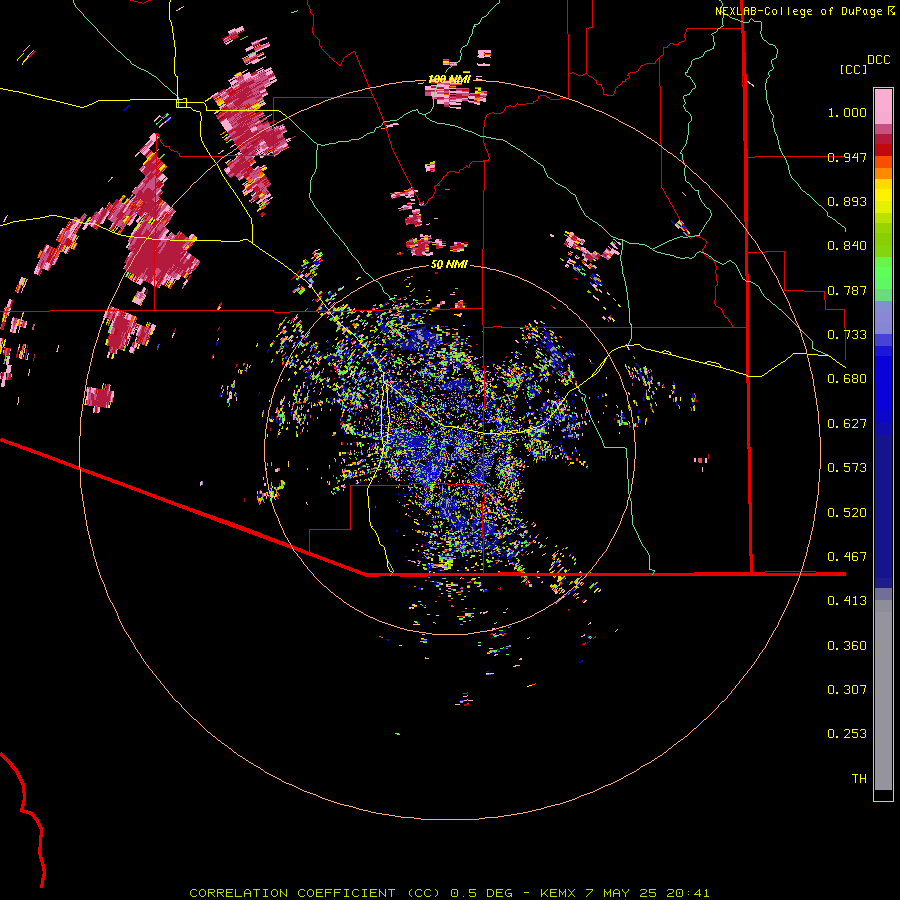This screenshot has width=900, height=900.
Task: Select the 0.253 scale value
Action: pyautogui.click(x=847, y=734)
